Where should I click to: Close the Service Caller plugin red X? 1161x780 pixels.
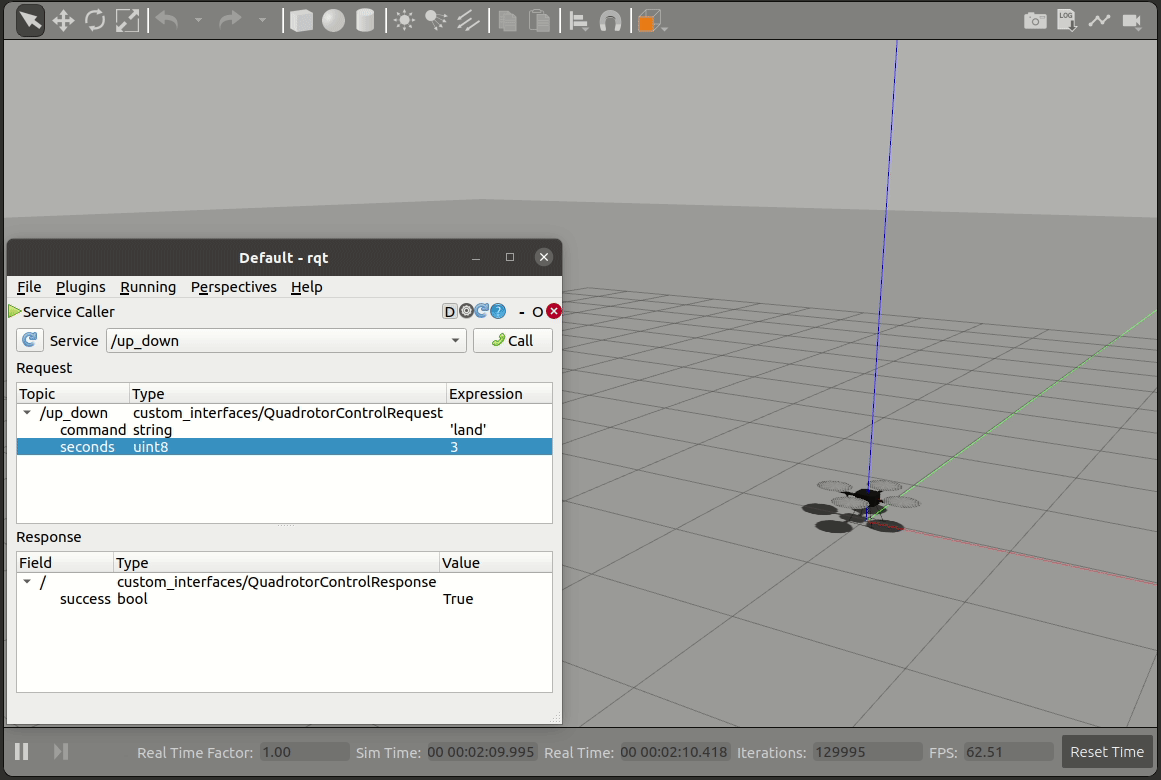click(x=554, y=311)
